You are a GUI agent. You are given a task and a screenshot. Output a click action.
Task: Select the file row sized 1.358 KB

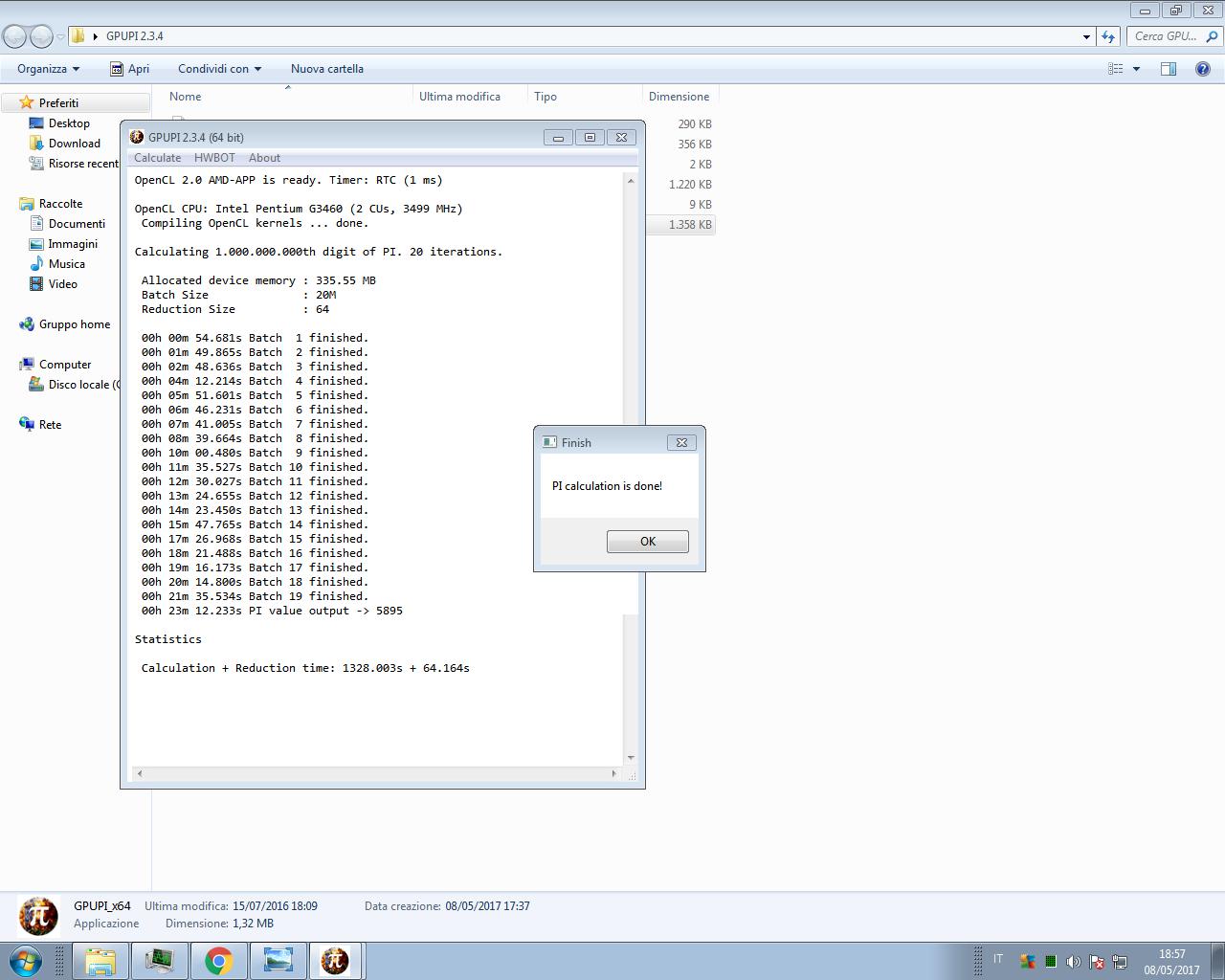click(680, 225)
